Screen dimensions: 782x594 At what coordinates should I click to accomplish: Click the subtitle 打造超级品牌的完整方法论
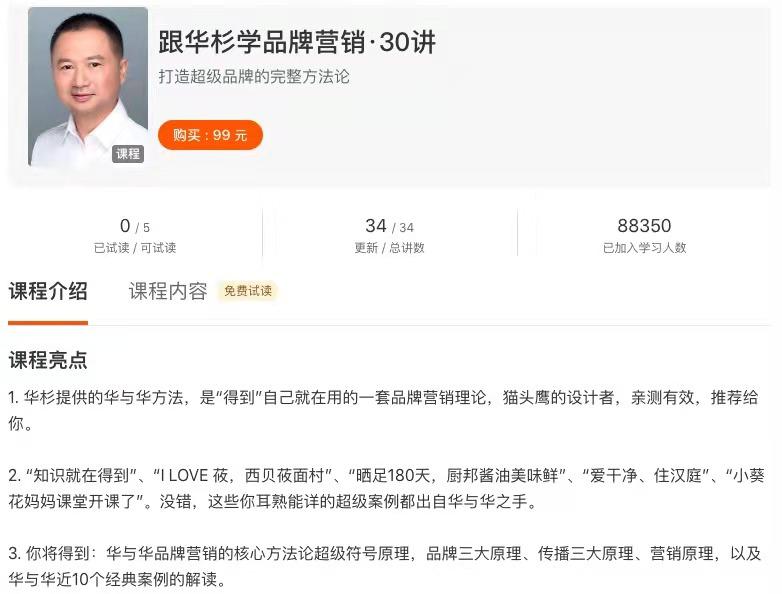(x=254, y=77)
